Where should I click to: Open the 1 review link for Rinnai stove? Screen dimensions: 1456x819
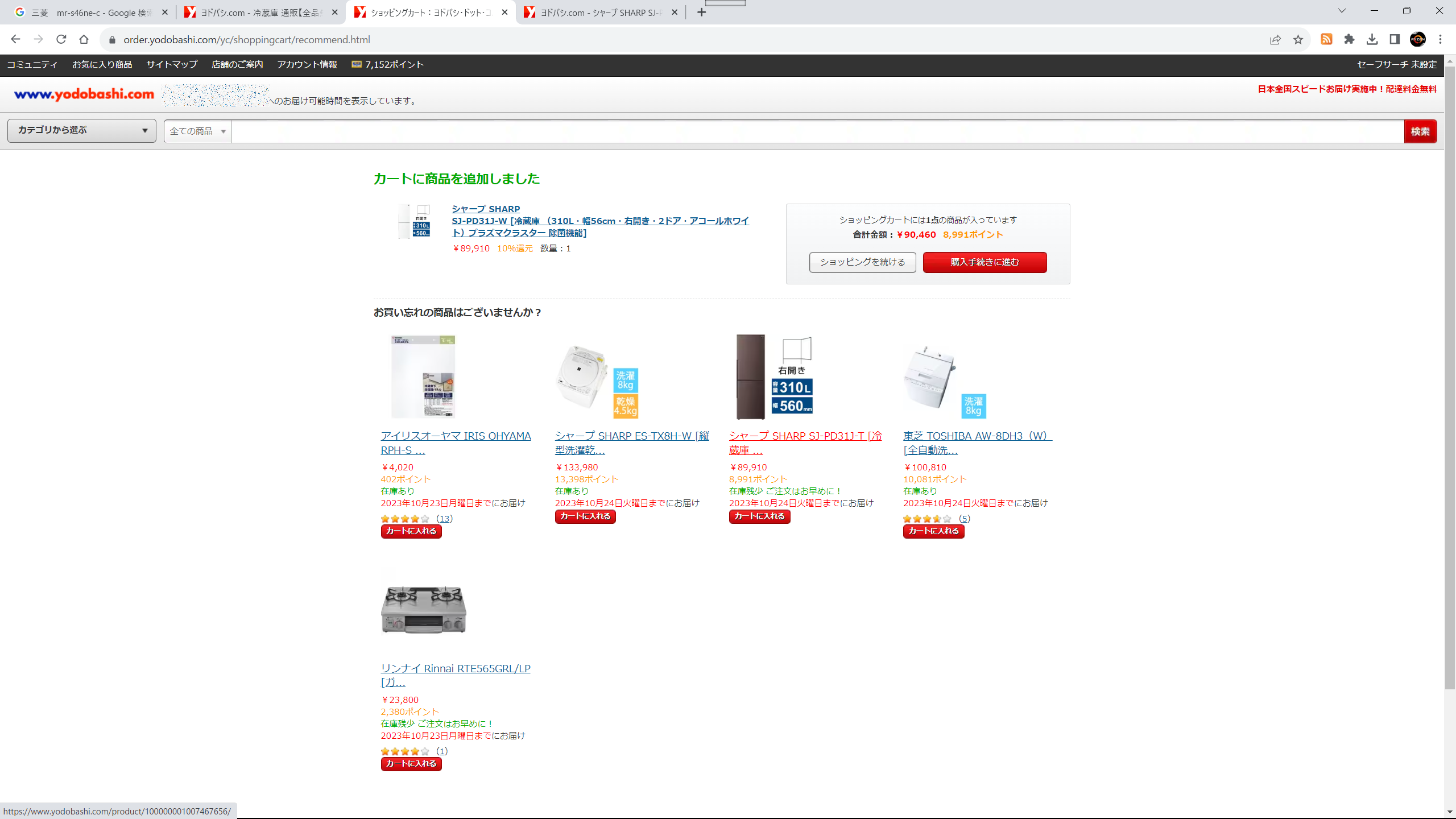tap(442, 751)
